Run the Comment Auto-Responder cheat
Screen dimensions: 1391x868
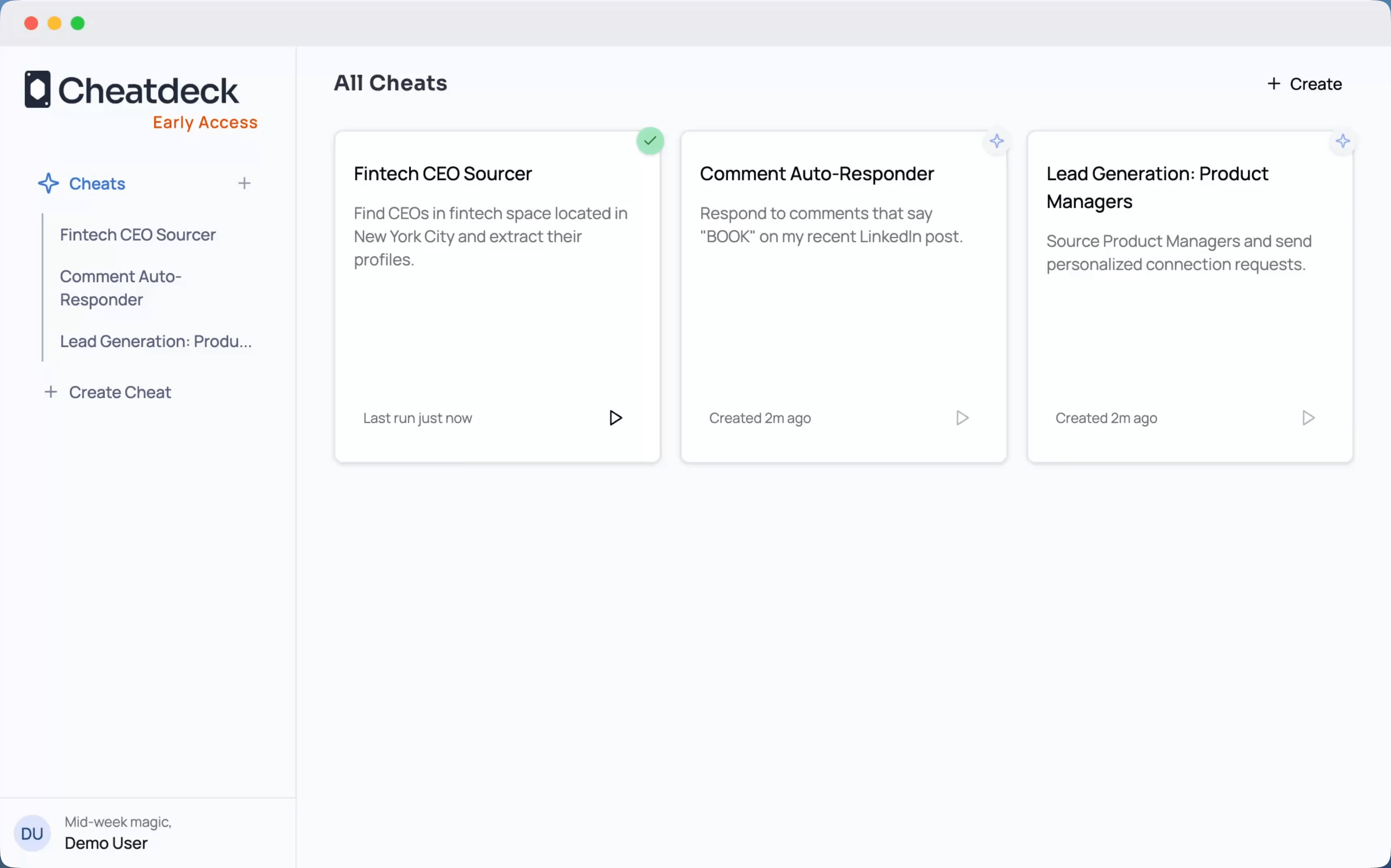coord(962,418)
